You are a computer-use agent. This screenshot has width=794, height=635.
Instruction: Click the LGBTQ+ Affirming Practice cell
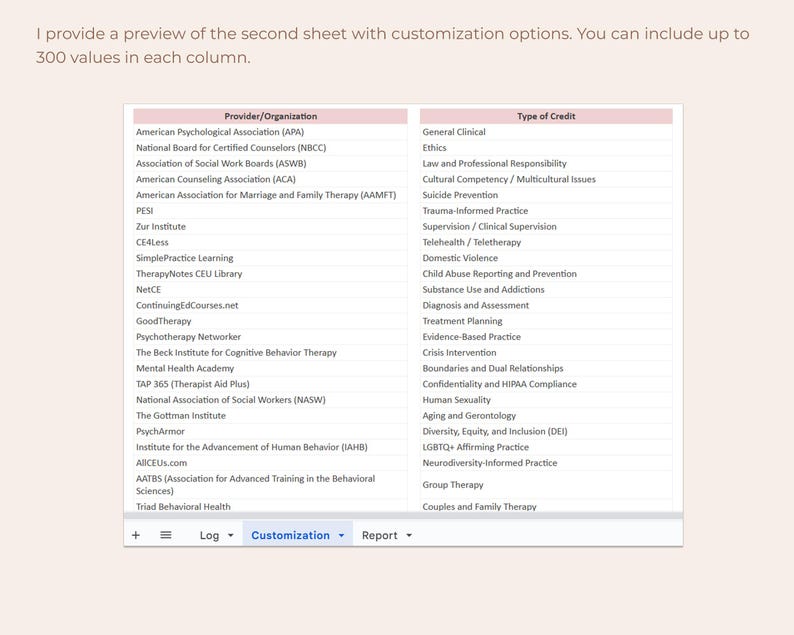pyautogui.click(x=546, y=447)
